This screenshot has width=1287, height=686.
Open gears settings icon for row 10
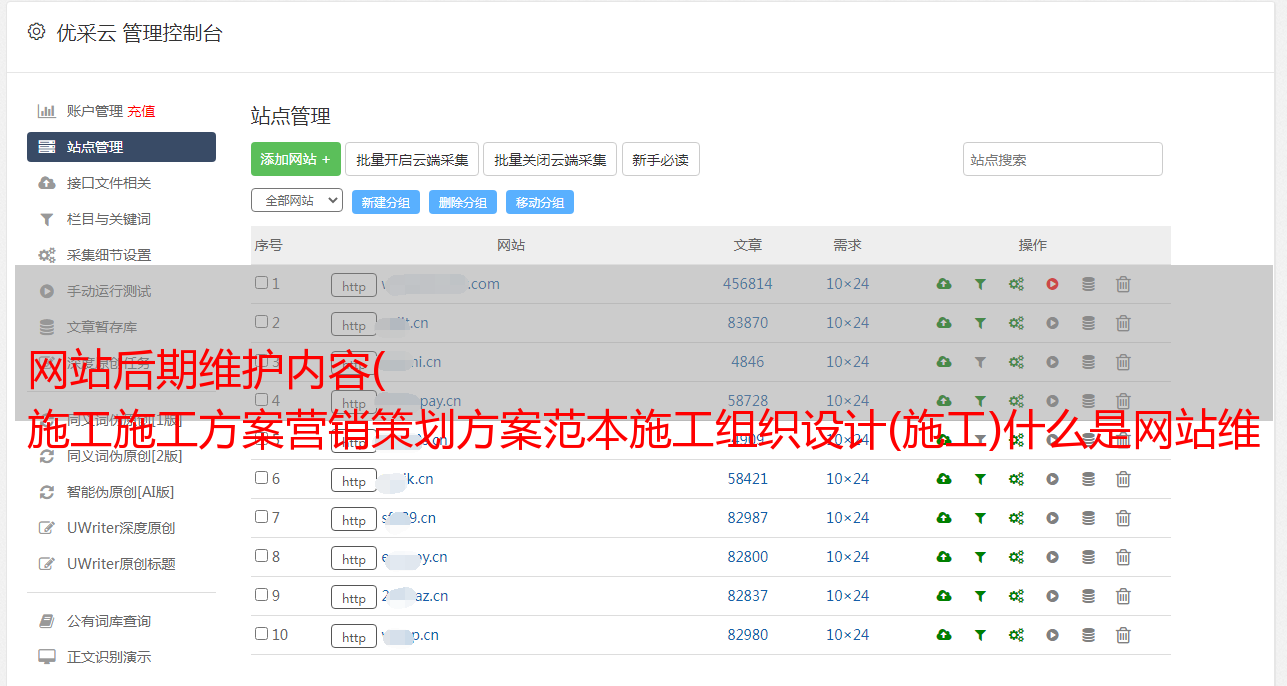(x=1016, y=635)
